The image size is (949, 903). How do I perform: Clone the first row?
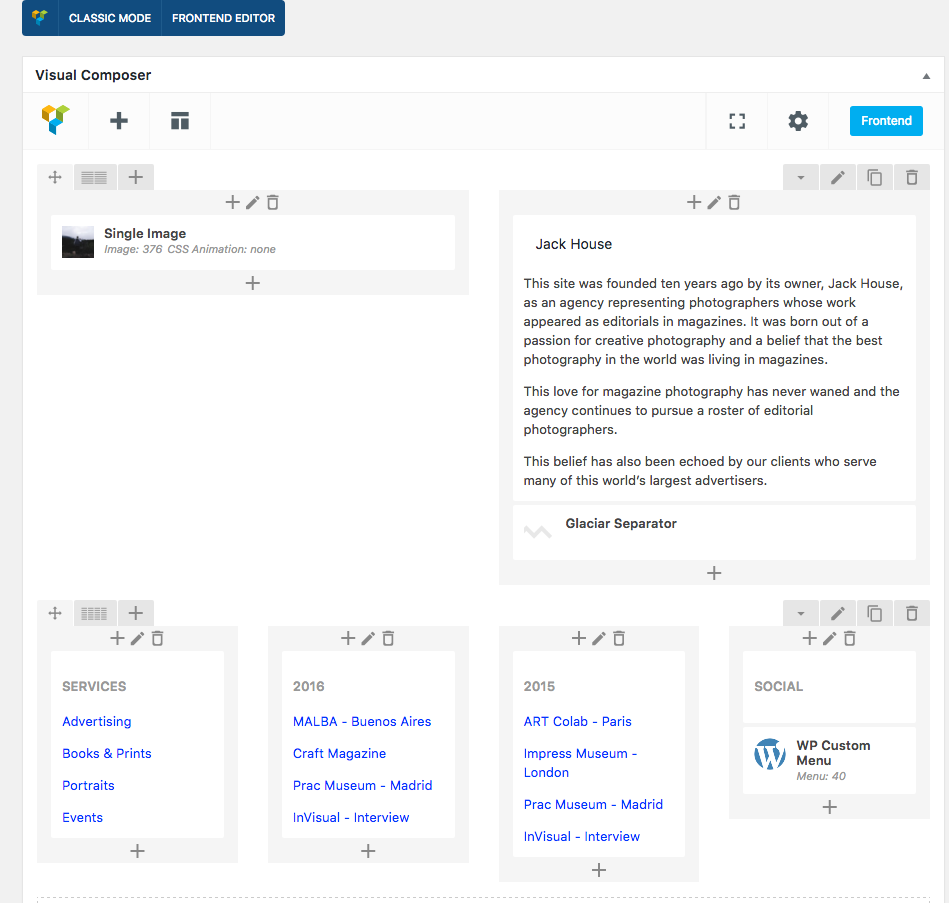875,177
